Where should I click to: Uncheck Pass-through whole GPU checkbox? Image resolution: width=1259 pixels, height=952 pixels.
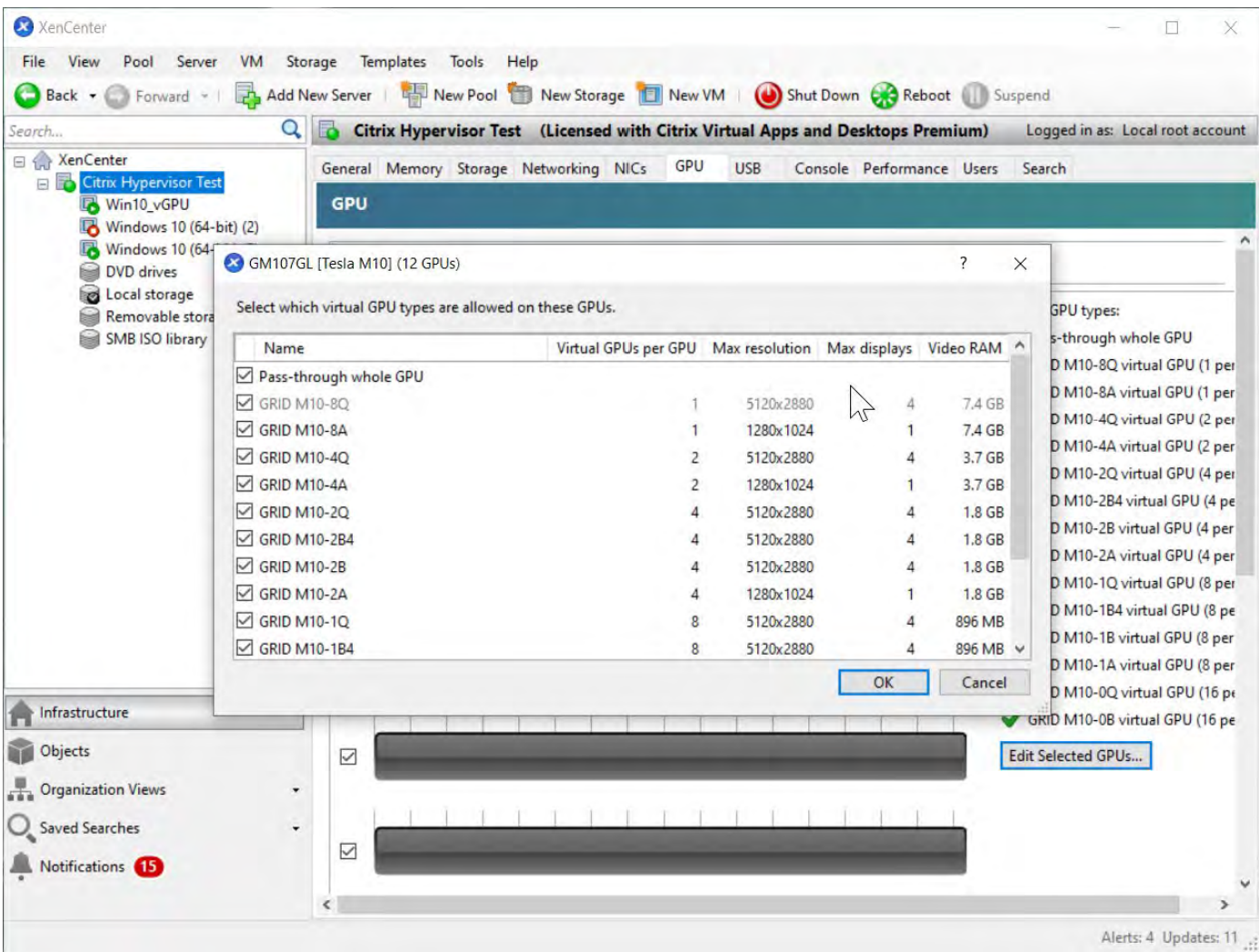[x=245, y=376]
